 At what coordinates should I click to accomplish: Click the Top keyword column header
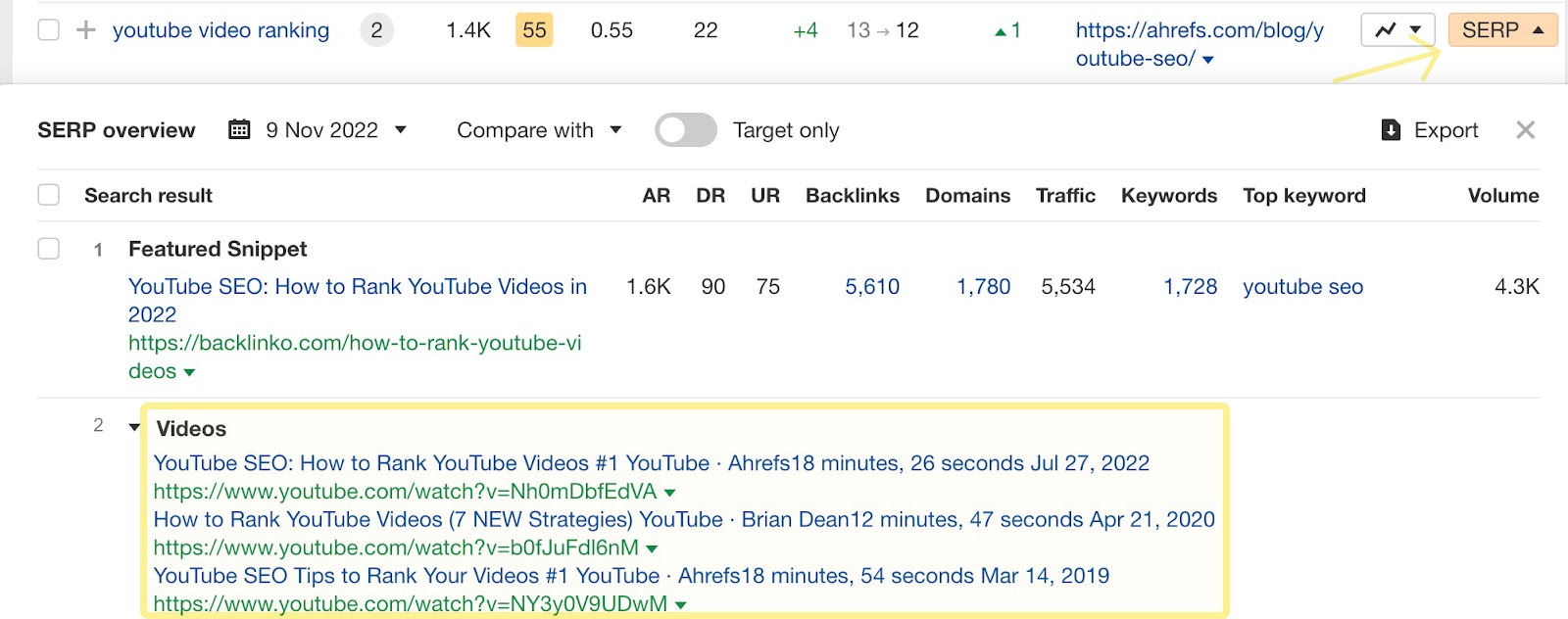[1304, 196]
